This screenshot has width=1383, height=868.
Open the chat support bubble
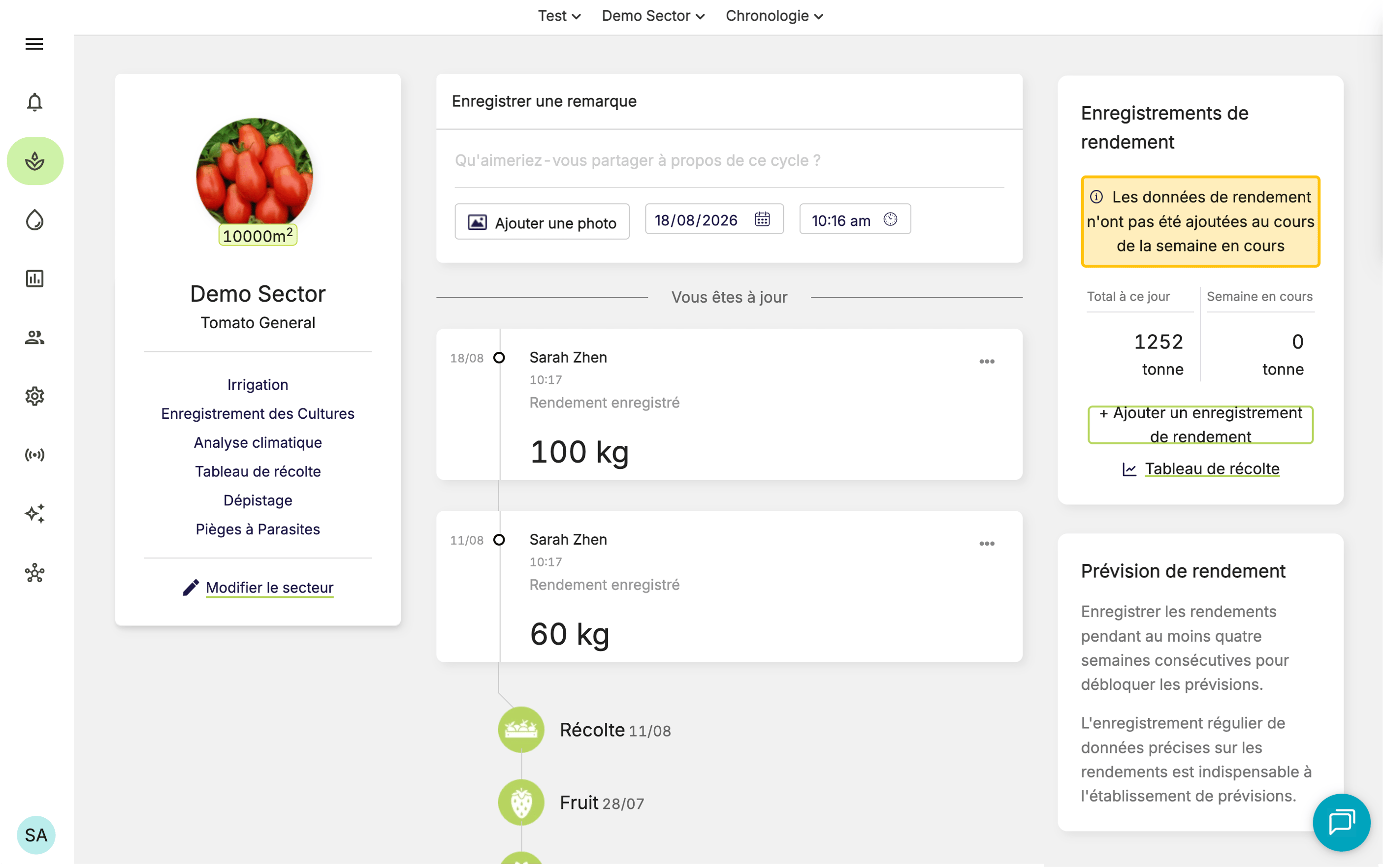(x=1342, y=823)
